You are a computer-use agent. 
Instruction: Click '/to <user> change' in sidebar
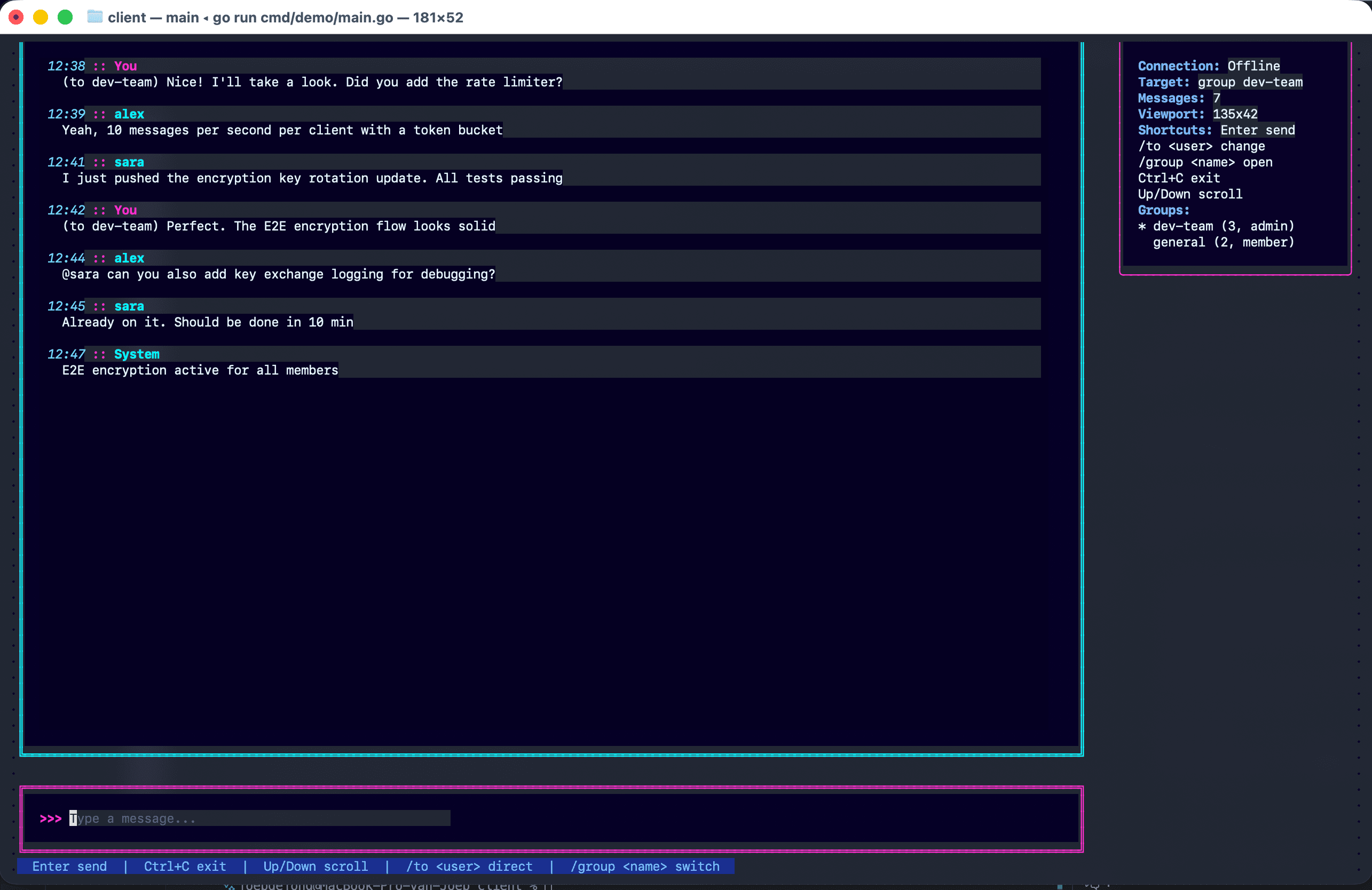point(1201,146)
